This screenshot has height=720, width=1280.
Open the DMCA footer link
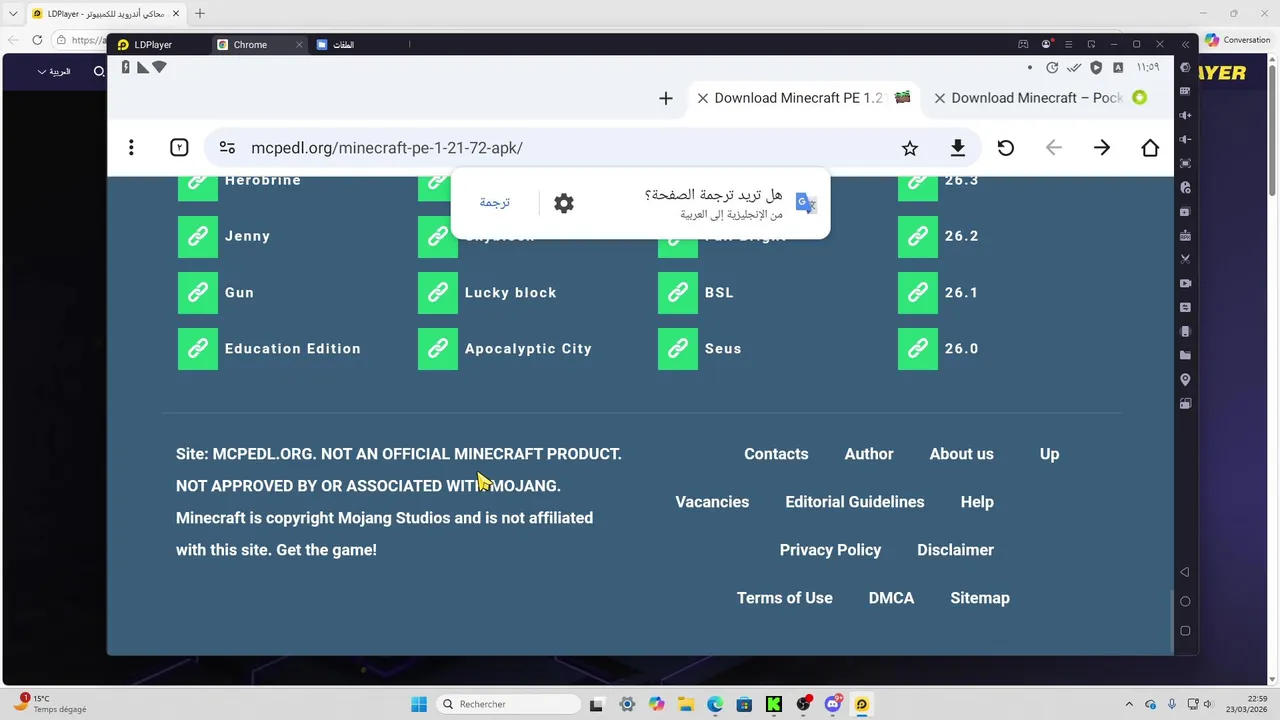click(x=891, y=598)
